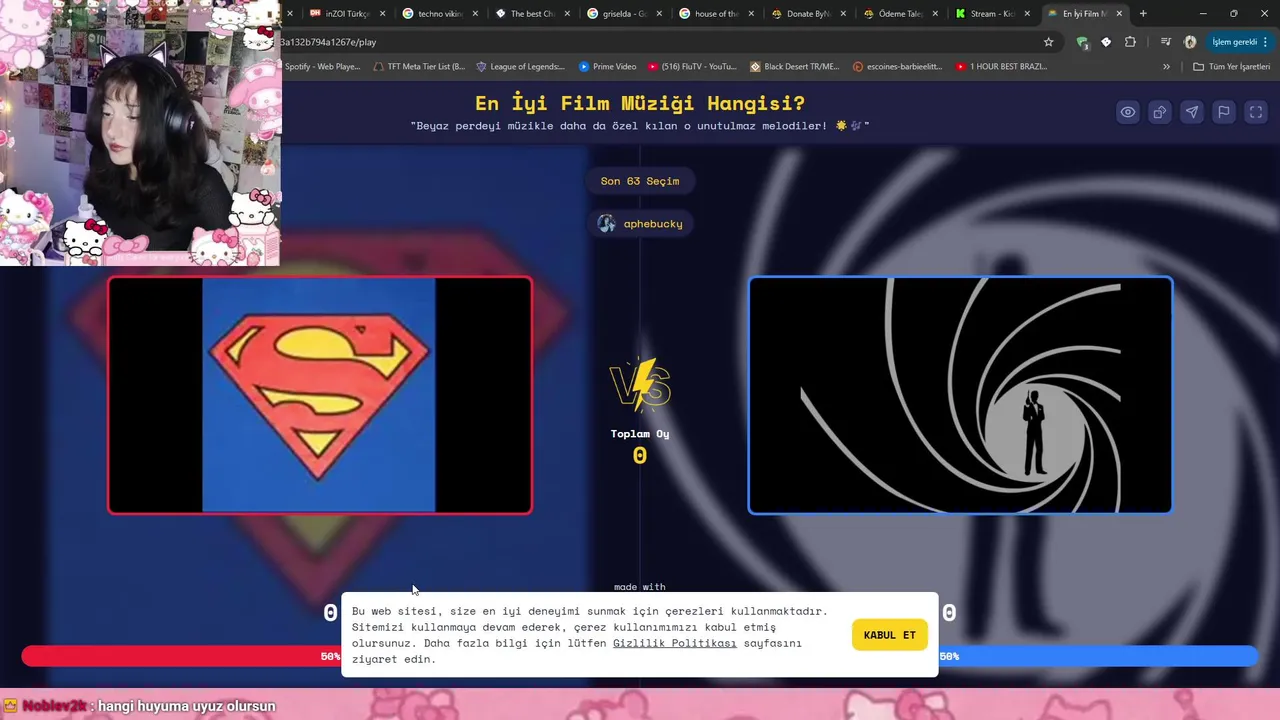Open the media control icon
This screenshot has height=720, width=1280.
(1166, 42)
